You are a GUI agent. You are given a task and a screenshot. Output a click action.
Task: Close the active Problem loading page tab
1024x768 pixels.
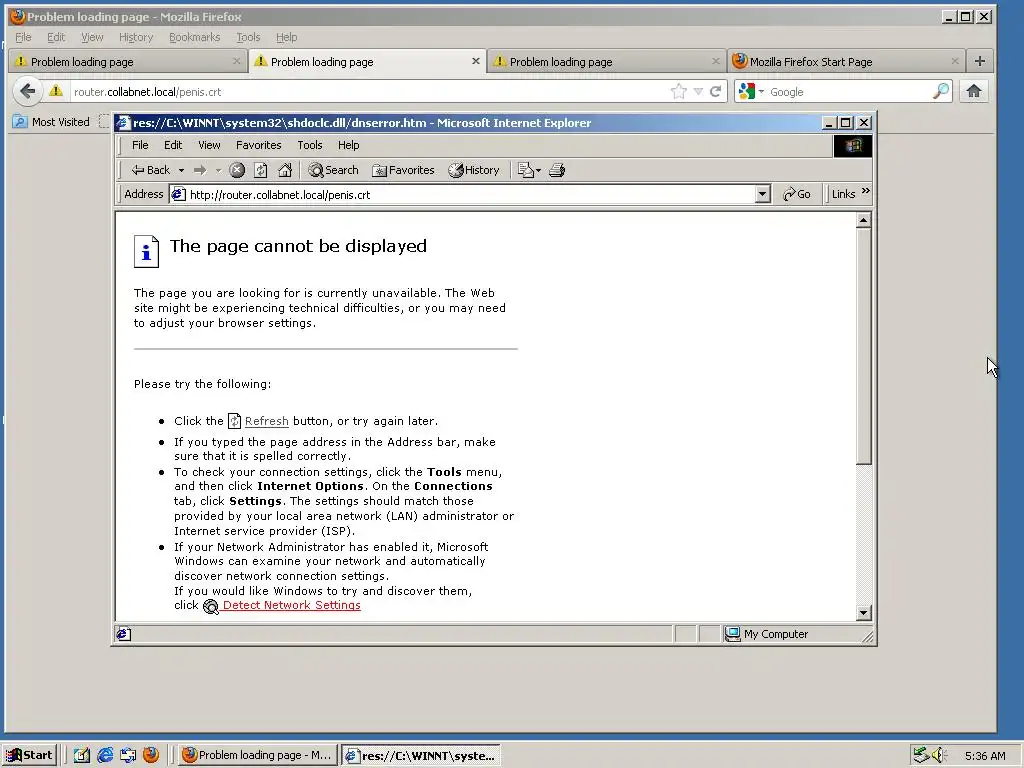tap(475, 61)
